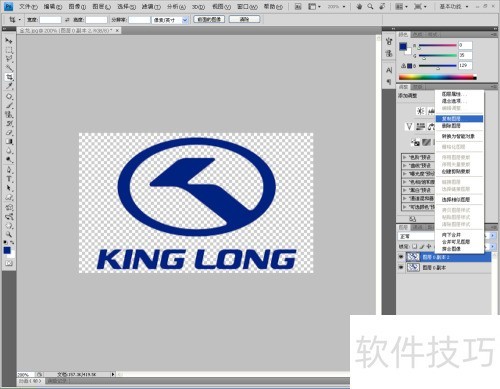Viewport: 500px width, 389px height.
Task: Toggle Quick Mask mode button
Action: (9, 263)
